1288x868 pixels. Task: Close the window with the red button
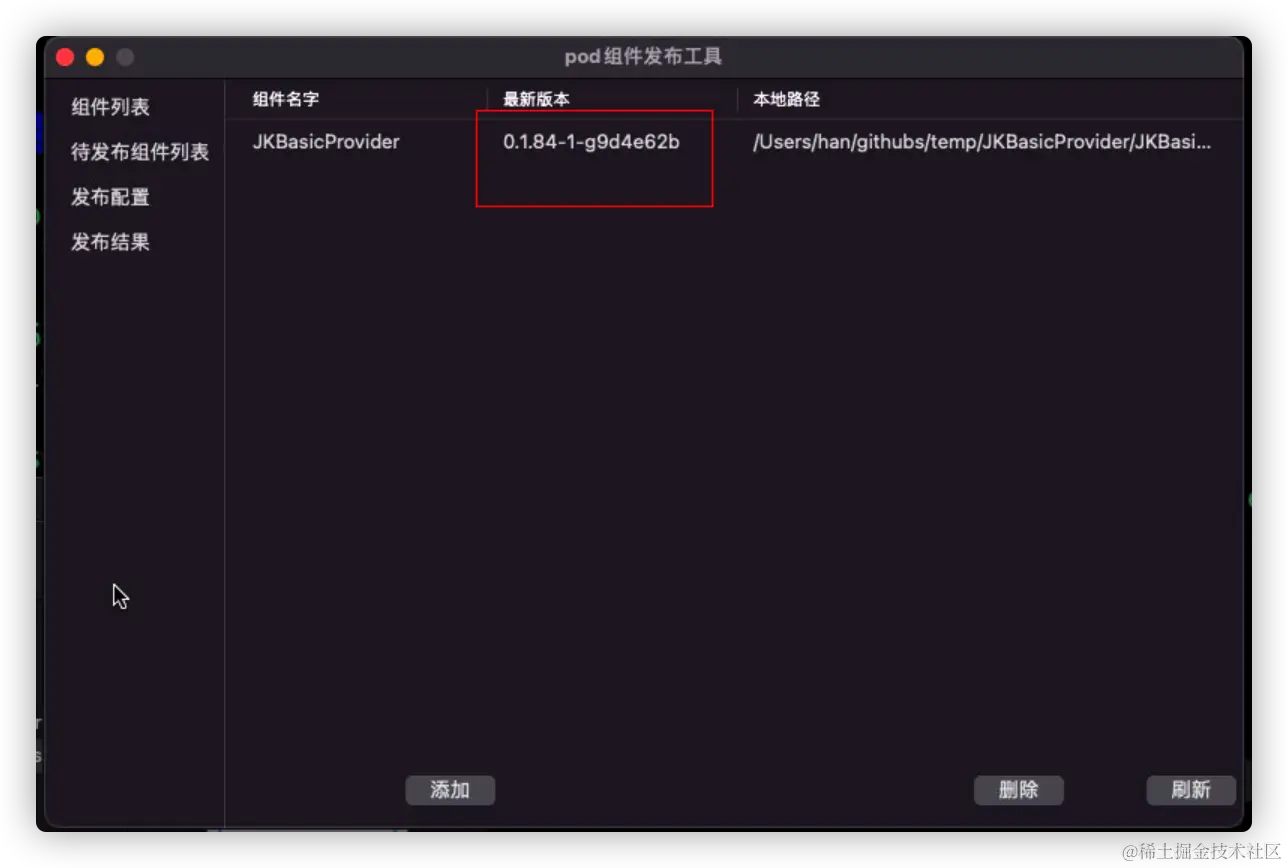pos(66,57)
